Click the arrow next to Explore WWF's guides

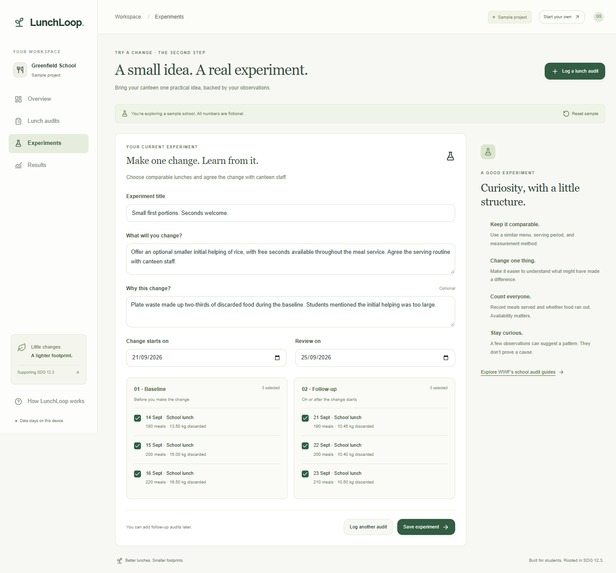pyautogui.click(x=561, y=372)
